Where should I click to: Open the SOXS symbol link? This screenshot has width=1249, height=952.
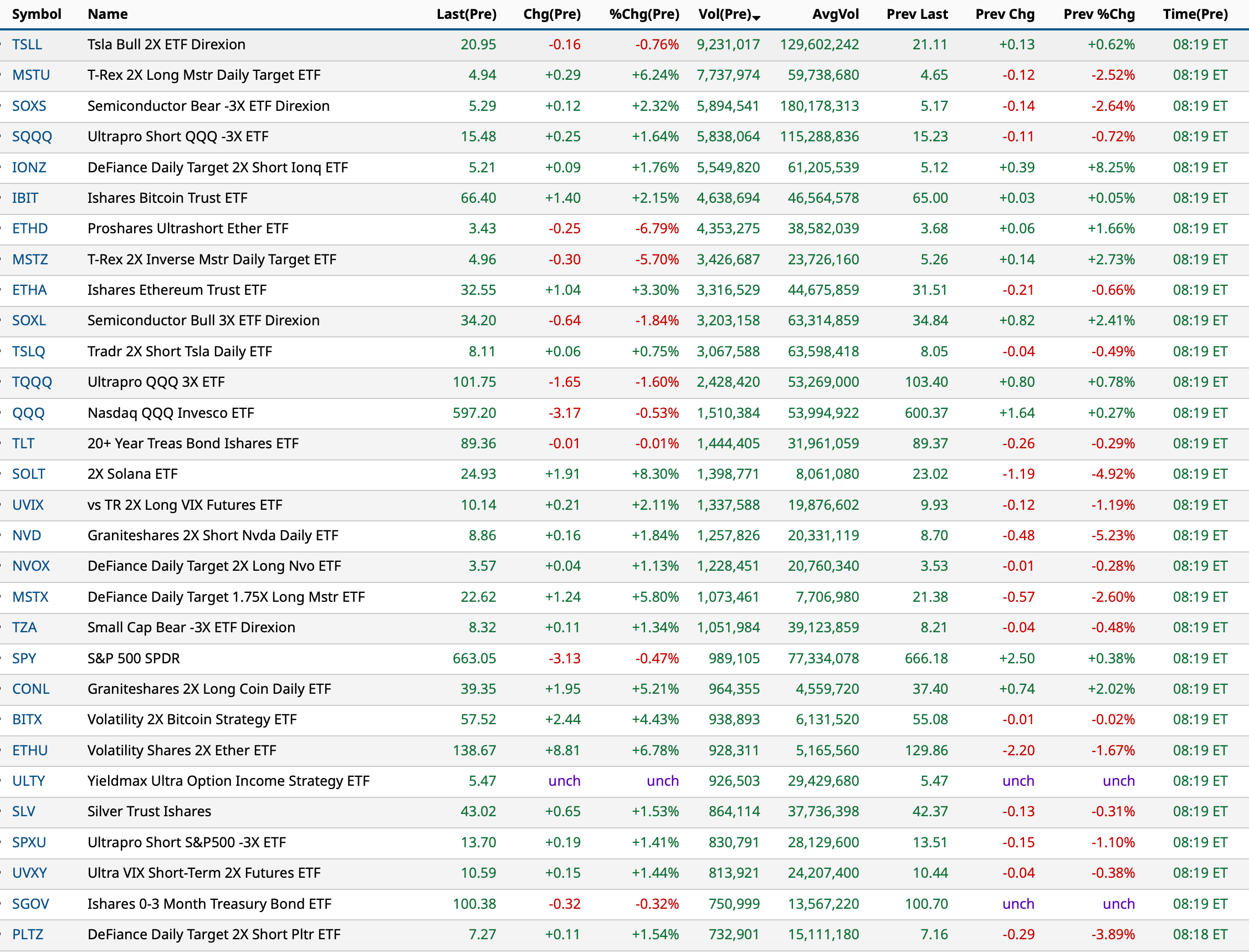(x=29, y=106)
